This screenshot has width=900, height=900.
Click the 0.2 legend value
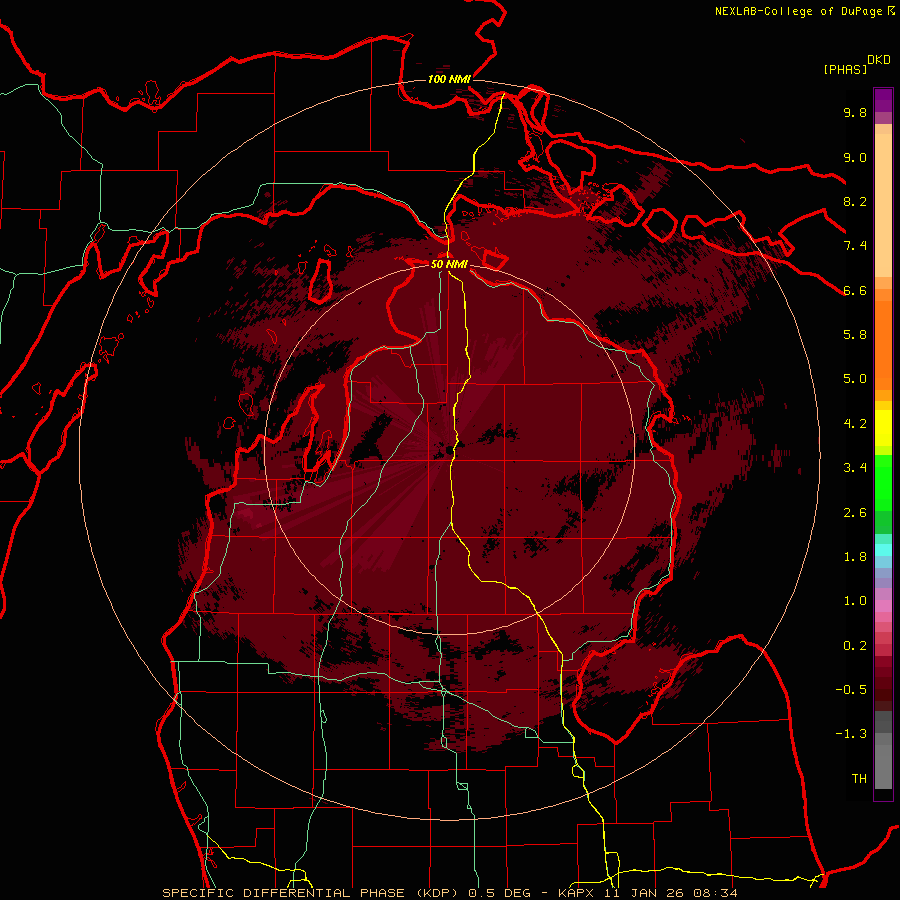click(855, 646)
